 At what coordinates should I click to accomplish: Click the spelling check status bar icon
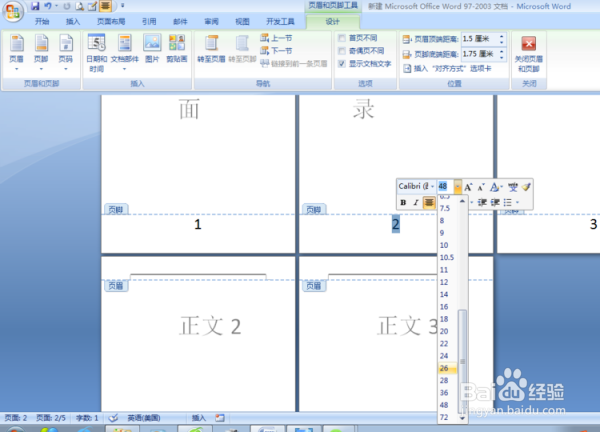click(x=113, y=418)
